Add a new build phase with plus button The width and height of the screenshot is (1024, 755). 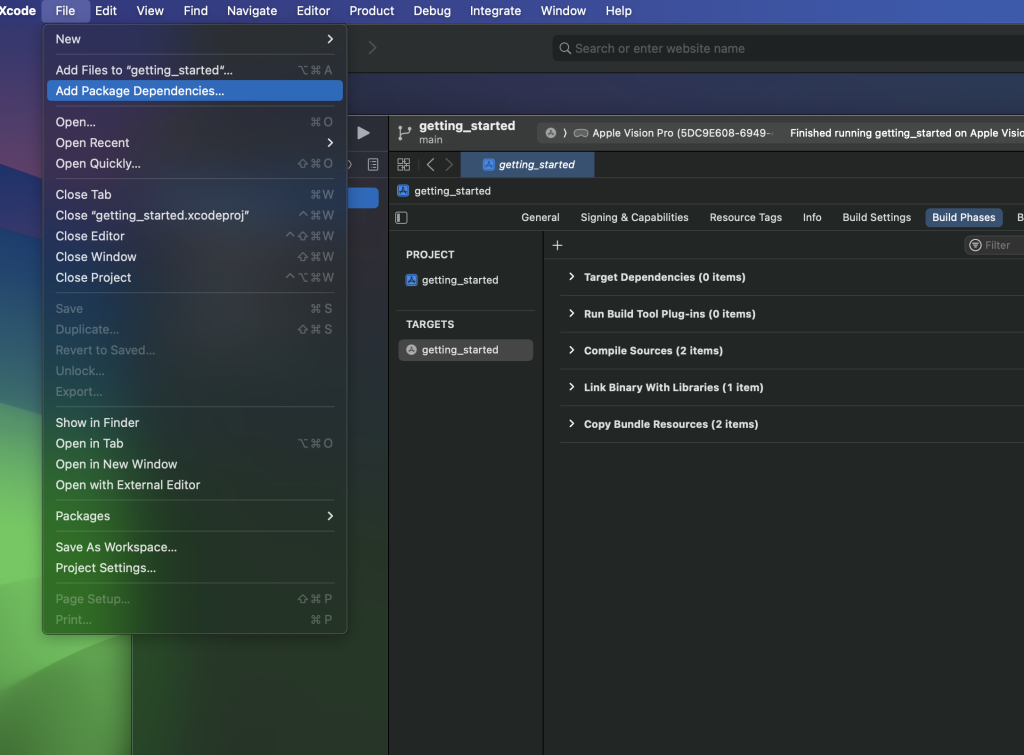pyautogui.click(x=557, y=246)
